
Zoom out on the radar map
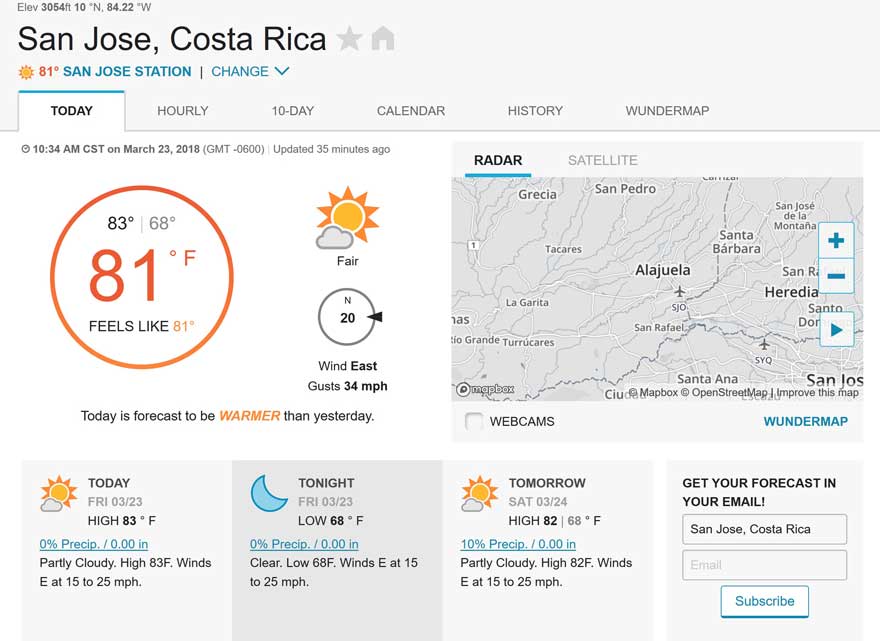[836, 276]
